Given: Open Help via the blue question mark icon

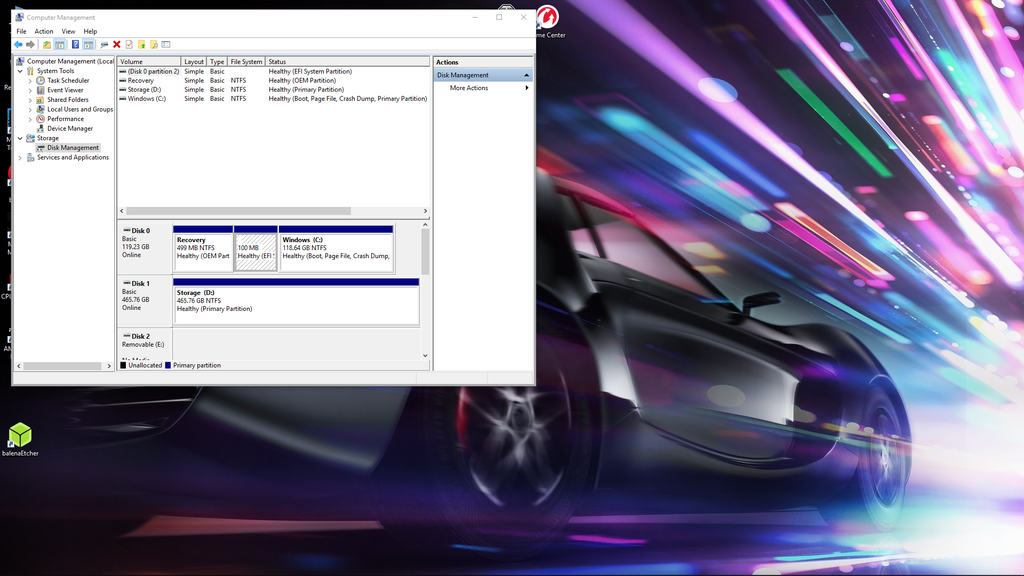Looking at the screenshot, I should coord(75,44).
